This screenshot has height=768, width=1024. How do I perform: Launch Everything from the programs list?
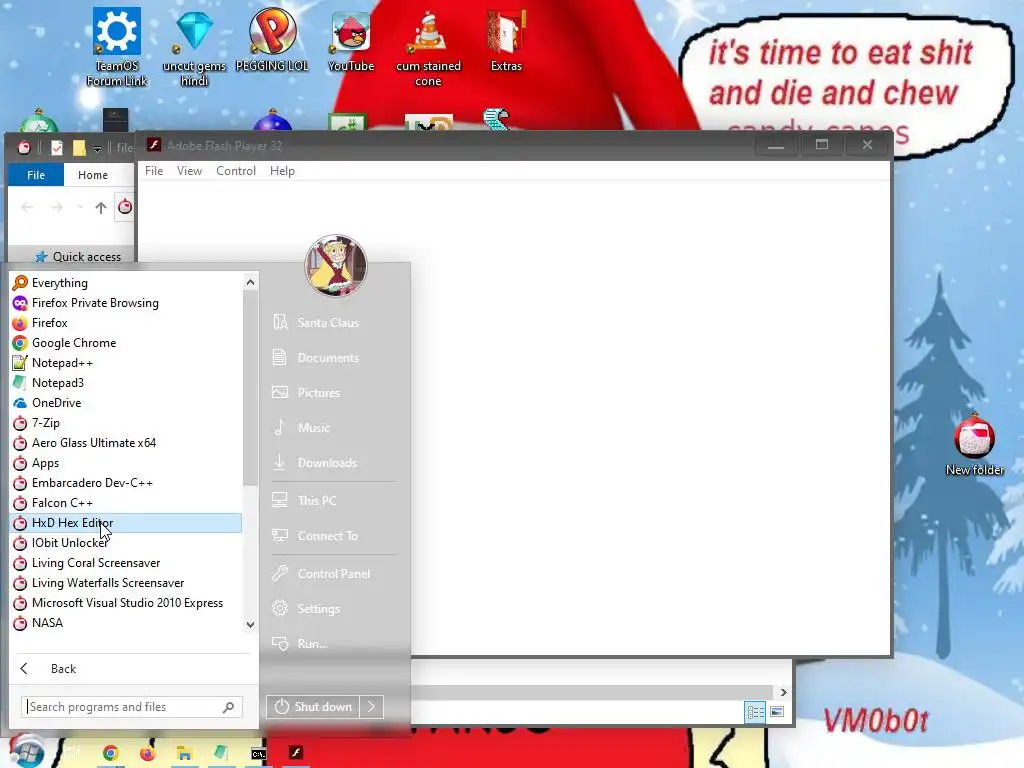[x=125, y=283]
